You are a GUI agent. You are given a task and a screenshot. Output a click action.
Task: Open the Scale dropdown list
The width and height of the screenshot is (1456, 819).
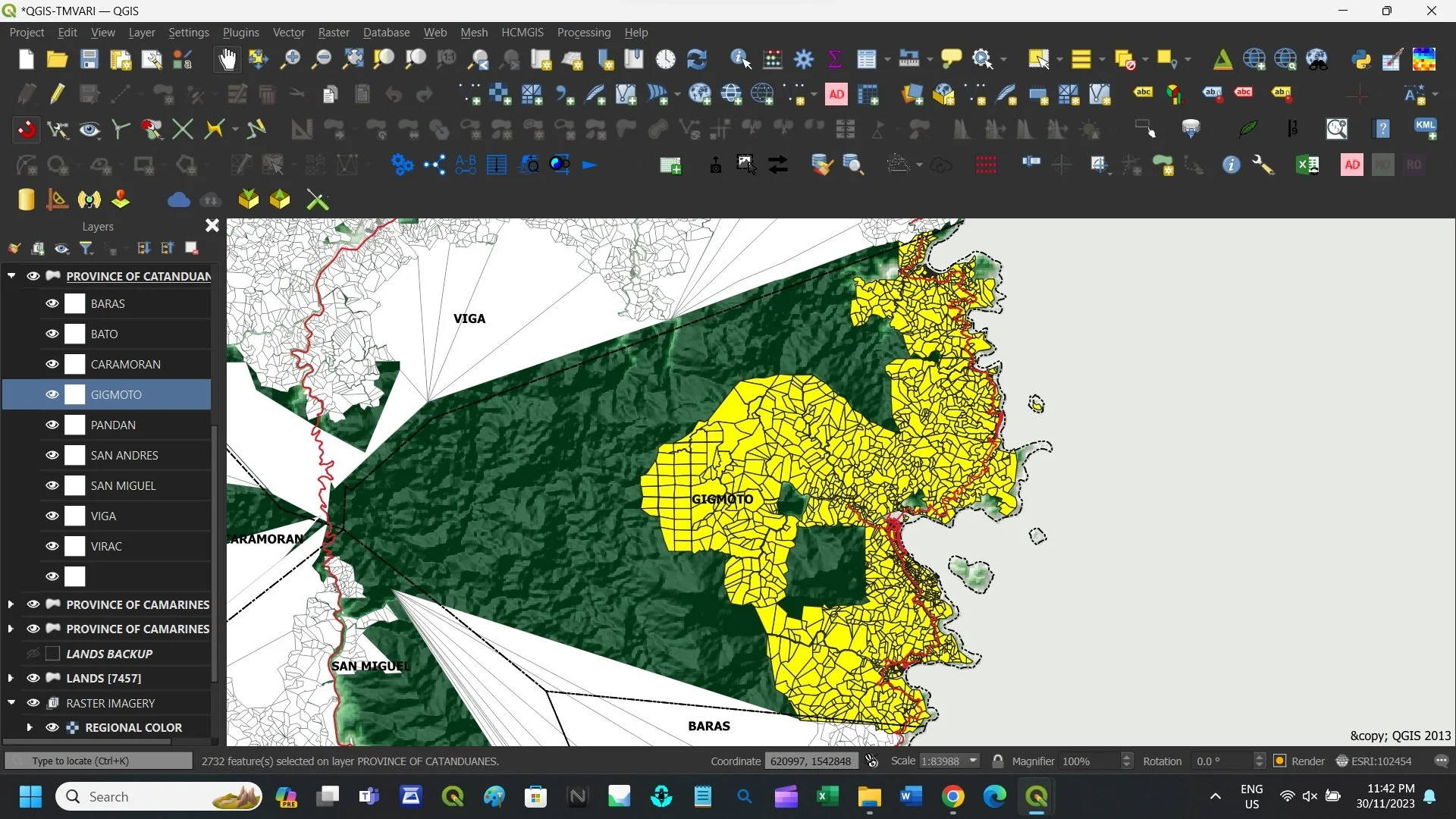(973, 761)
